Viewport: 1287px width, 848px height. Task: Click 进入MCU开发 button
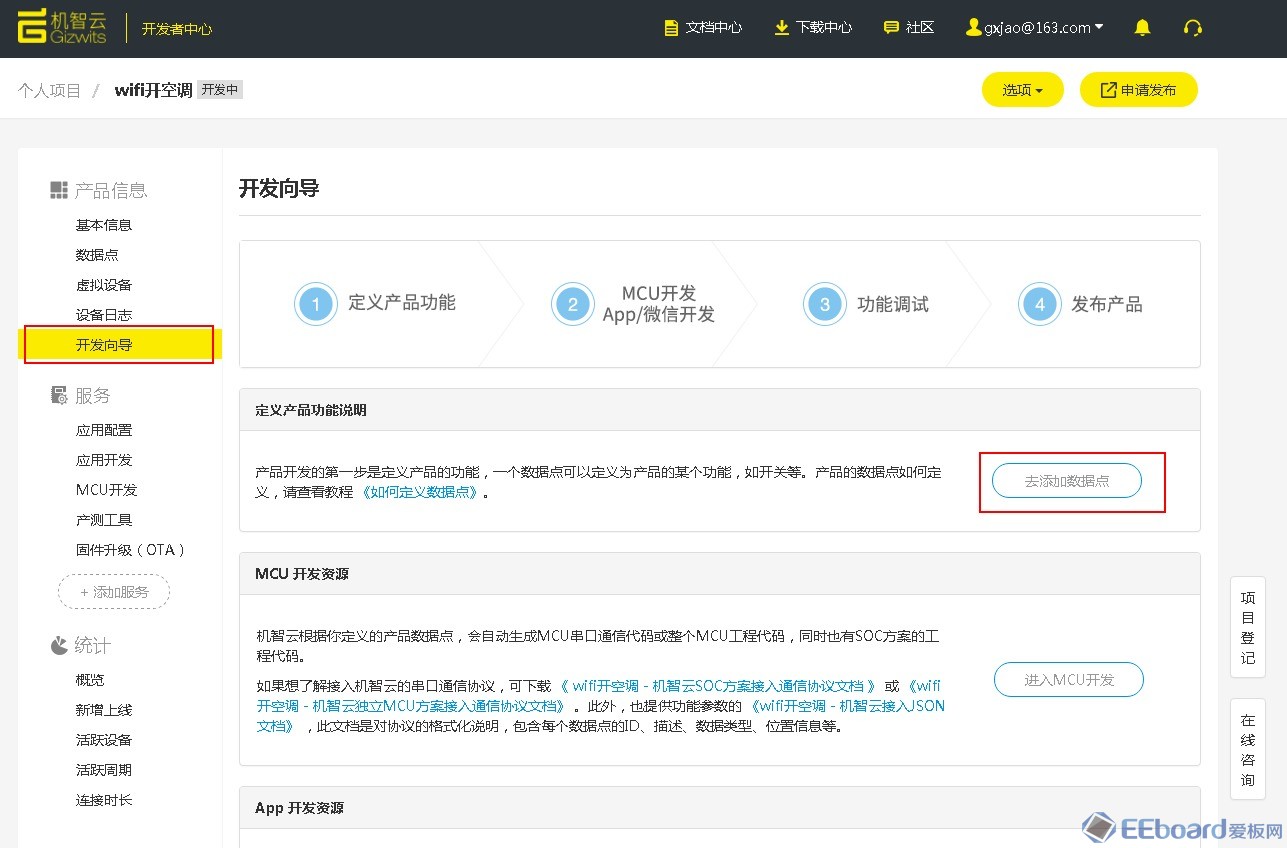[x=1069, y=680]
